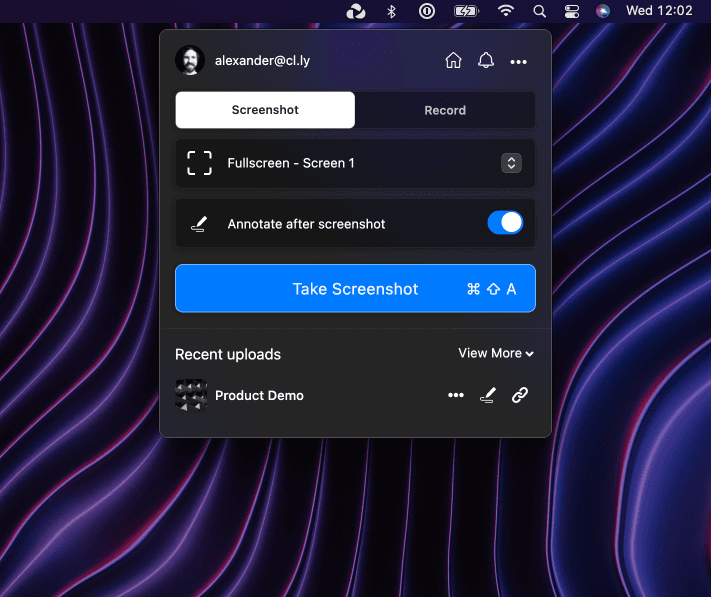
Task: Launch Siri from the menu bar
Action: (x=603, y=11)
